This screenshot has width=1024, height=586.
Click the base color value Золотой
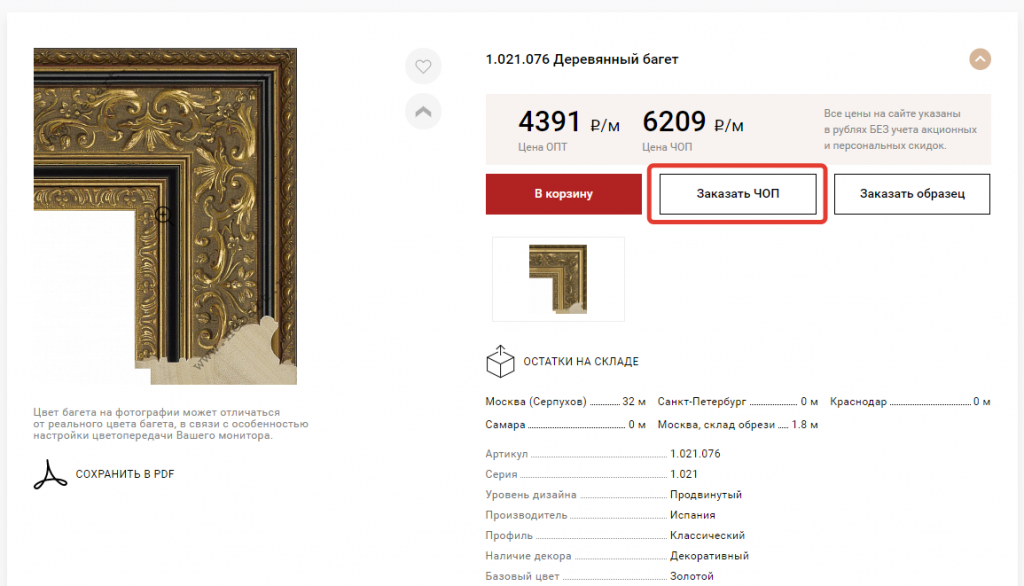[x=692, y=576]
